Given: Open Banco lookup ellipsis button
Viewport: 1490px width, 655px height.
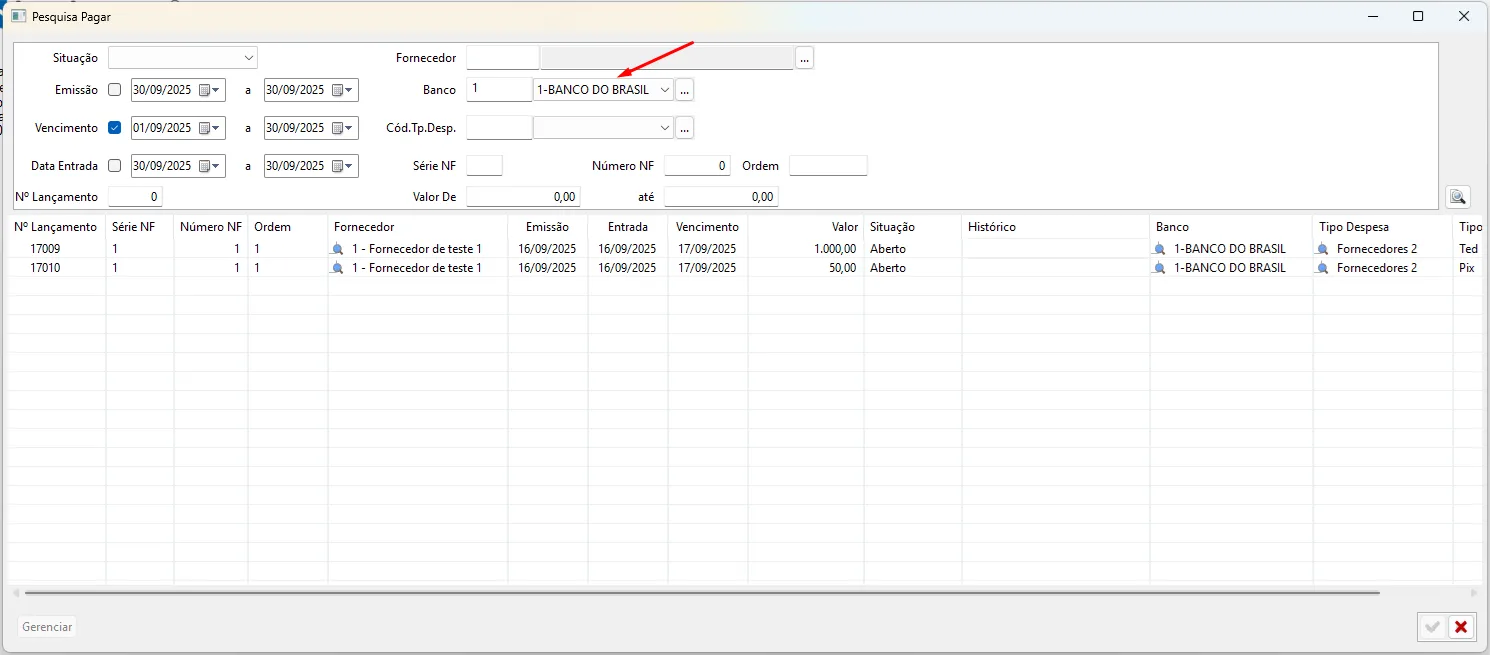Looking at the screenshot, I should coord(684,90).
